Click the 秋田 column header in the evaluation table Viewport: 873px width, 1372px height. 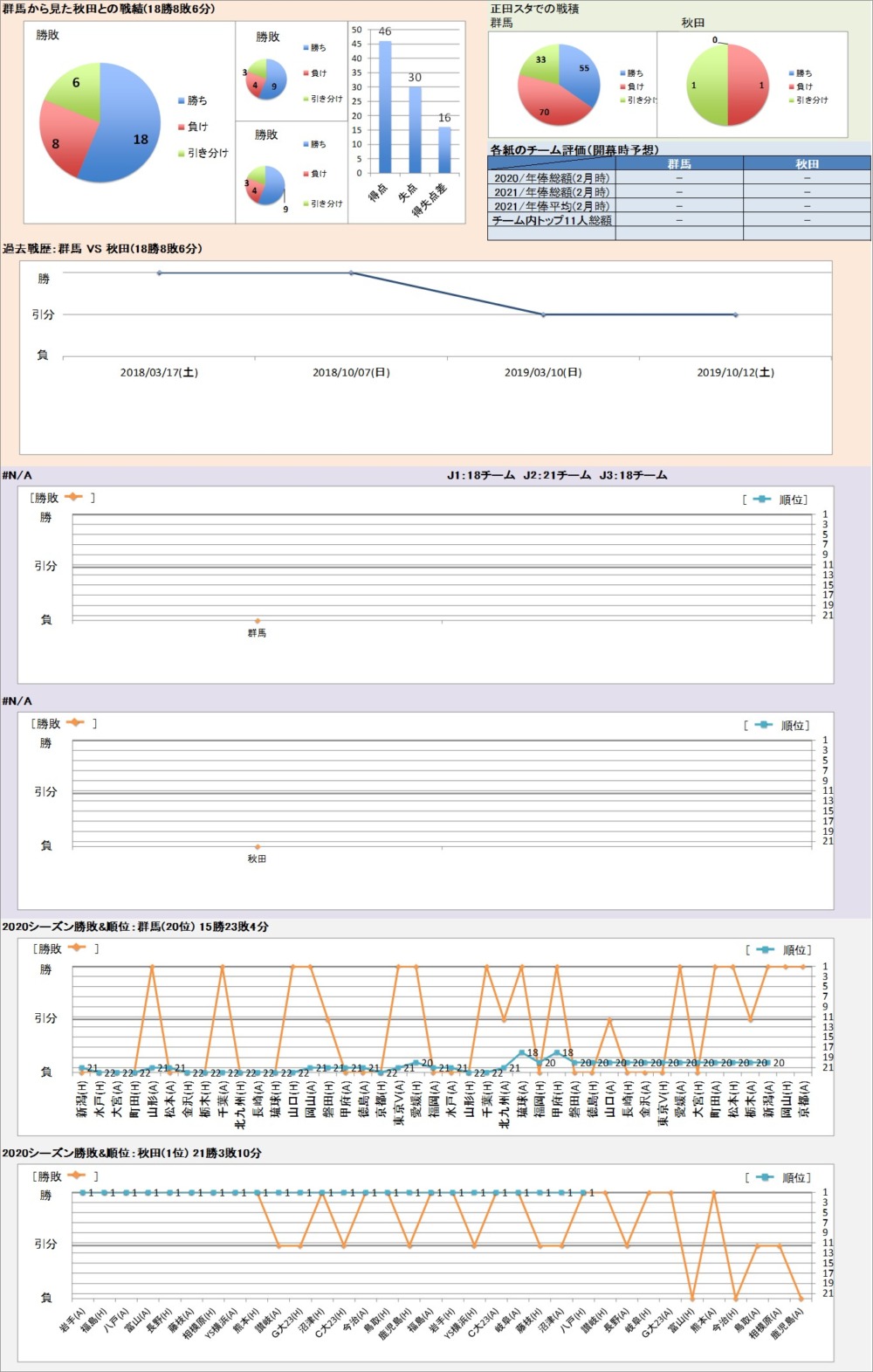807,163
